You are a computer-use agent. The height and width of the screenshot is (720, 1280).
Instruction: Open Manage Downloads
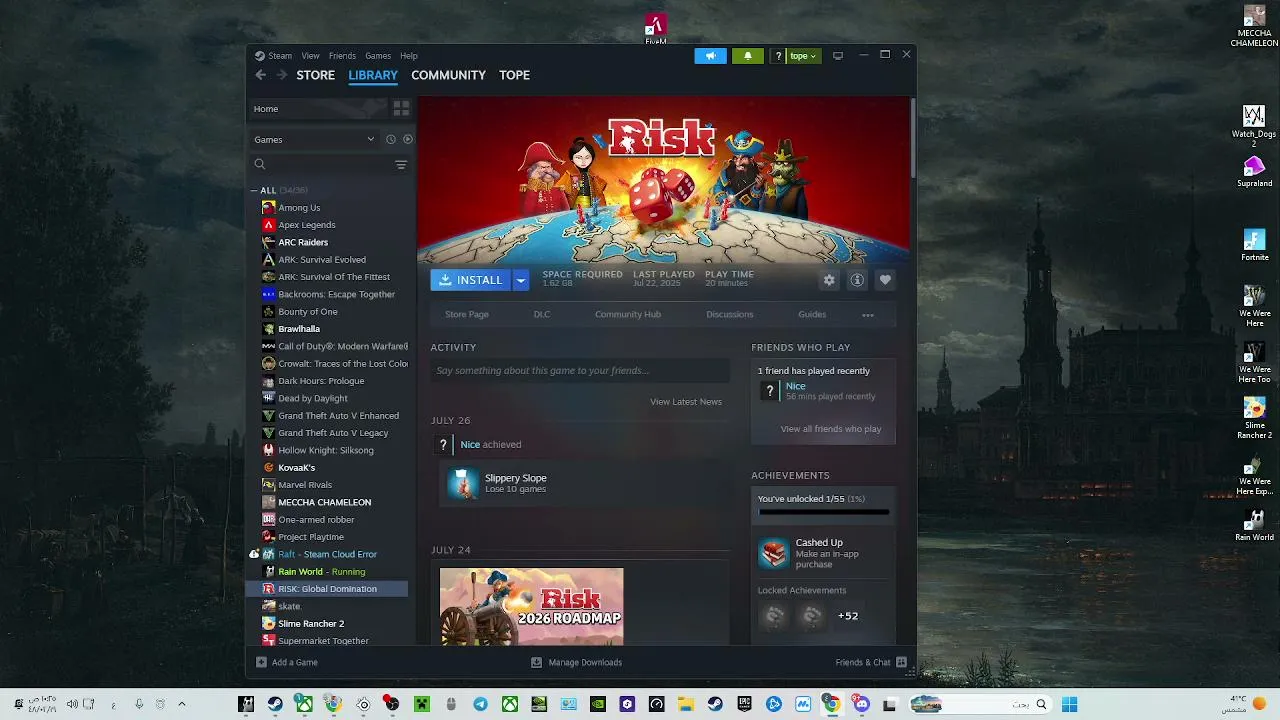(576, 662)
